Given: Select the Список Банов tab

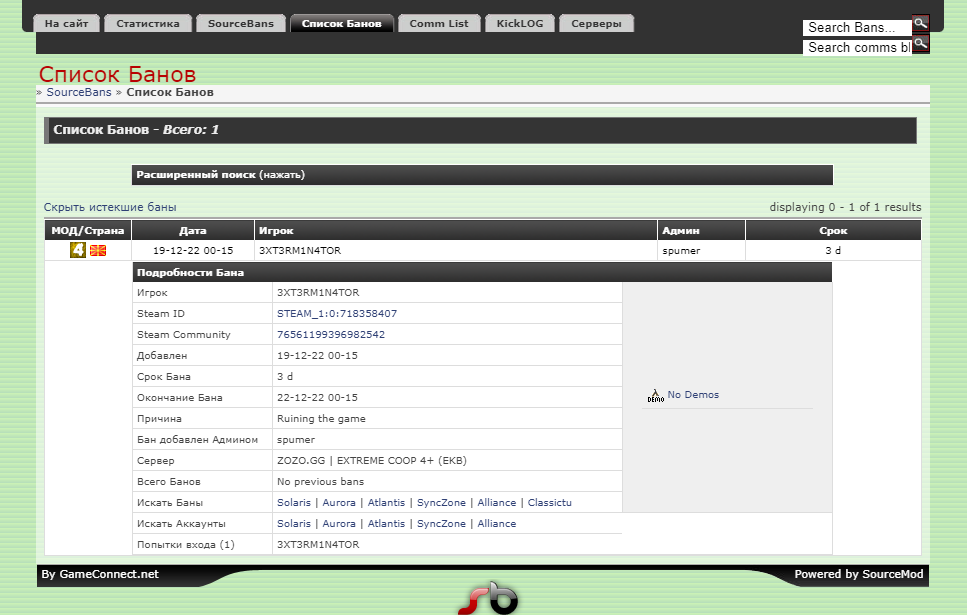Looking at the screenshot, I should pyautogui.click(x=342, y=23).
